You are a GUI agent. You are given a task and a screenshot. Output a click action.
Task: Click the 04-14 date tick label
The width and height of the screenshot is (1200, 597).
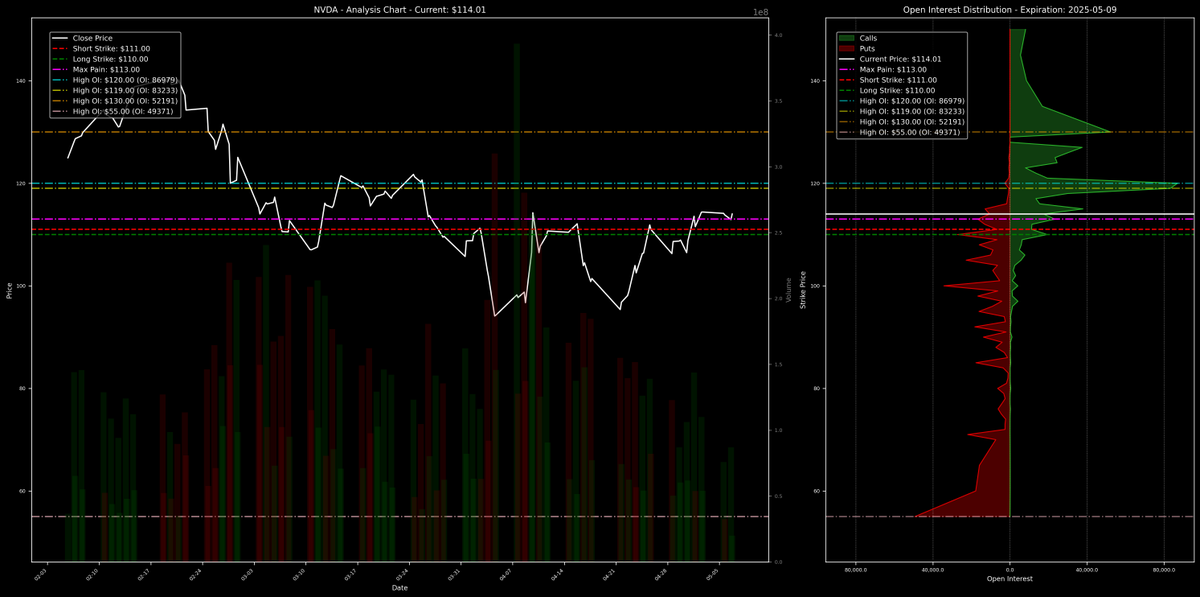click(x=559, y=575)
